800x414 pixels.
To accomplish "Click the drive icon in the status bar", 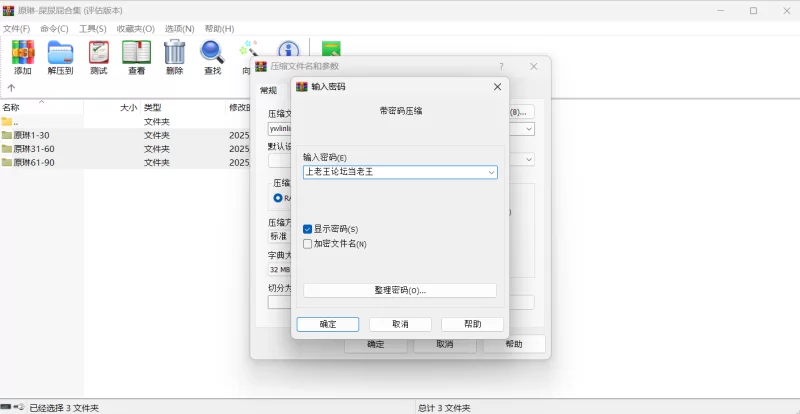I will 6,407.
